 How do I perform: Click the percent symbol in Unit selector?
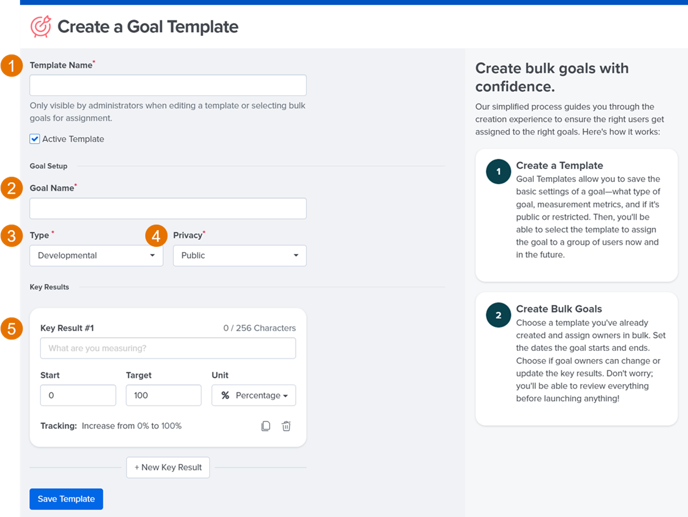point(225,395)
